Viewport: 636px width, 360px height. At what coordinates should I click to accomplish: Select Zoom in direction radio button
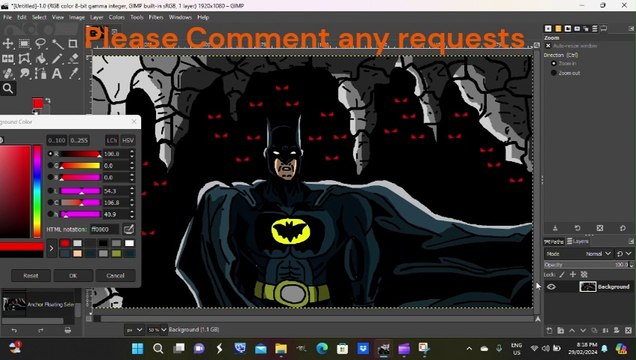point(554,63)
